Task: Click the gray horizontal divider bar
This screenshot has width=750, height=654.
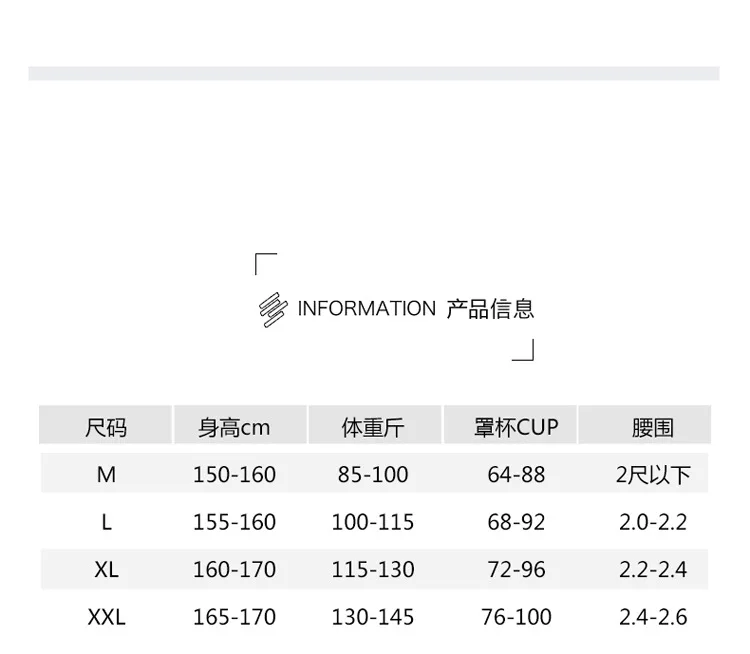Action: coord(374,73)
